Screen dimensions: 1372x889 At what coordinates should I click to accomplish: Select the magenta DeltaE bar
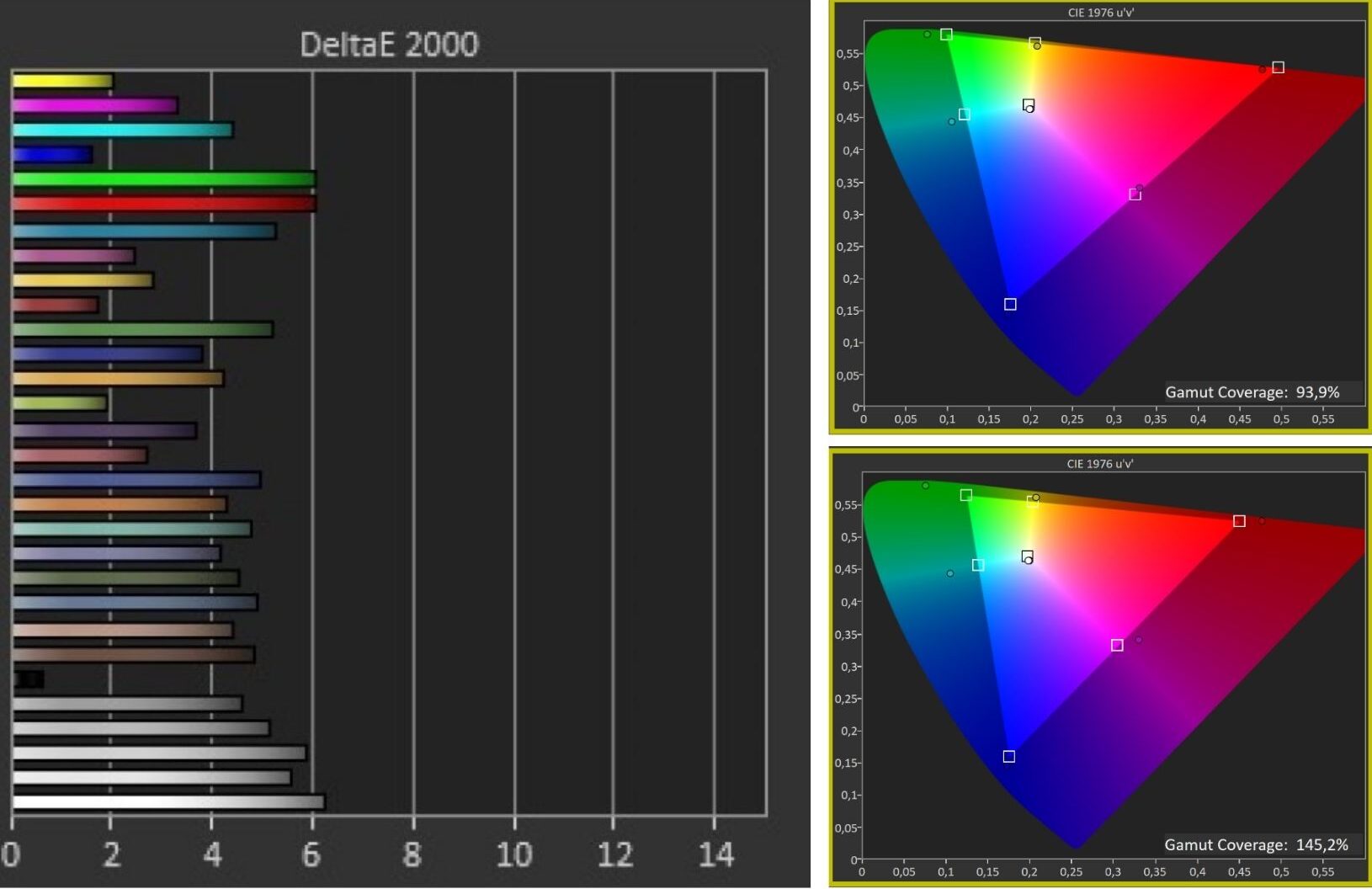(94, 106)
